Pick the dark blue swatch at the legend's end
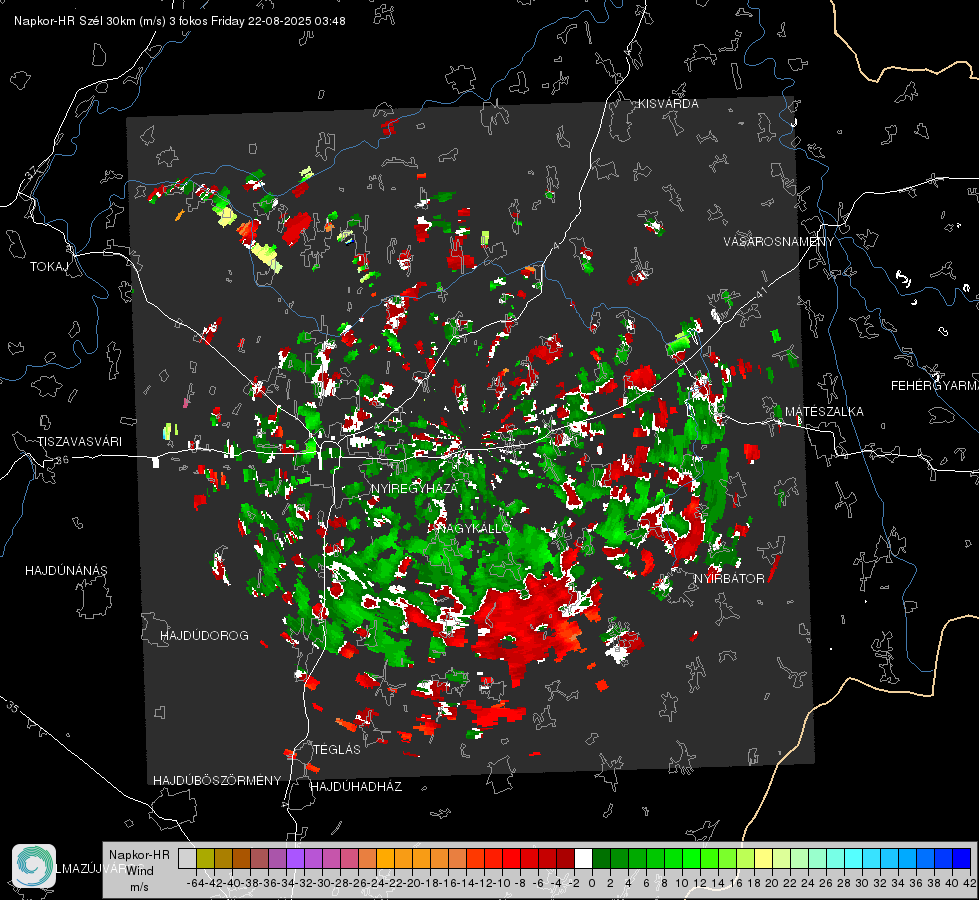The height and width of the screenshot is (900, 979). (x=962, y=858)
